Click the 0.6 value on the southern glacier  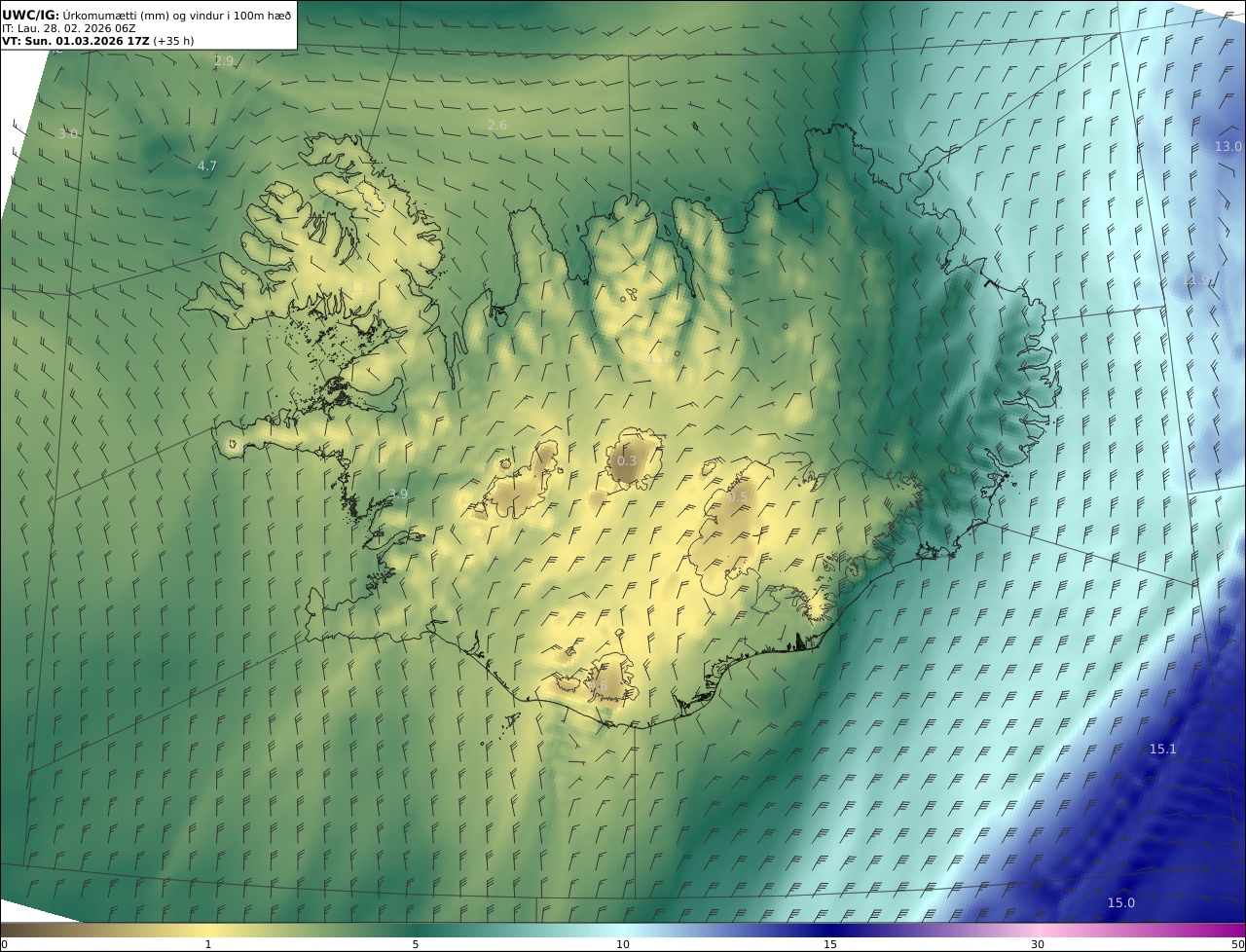(598, 685)
